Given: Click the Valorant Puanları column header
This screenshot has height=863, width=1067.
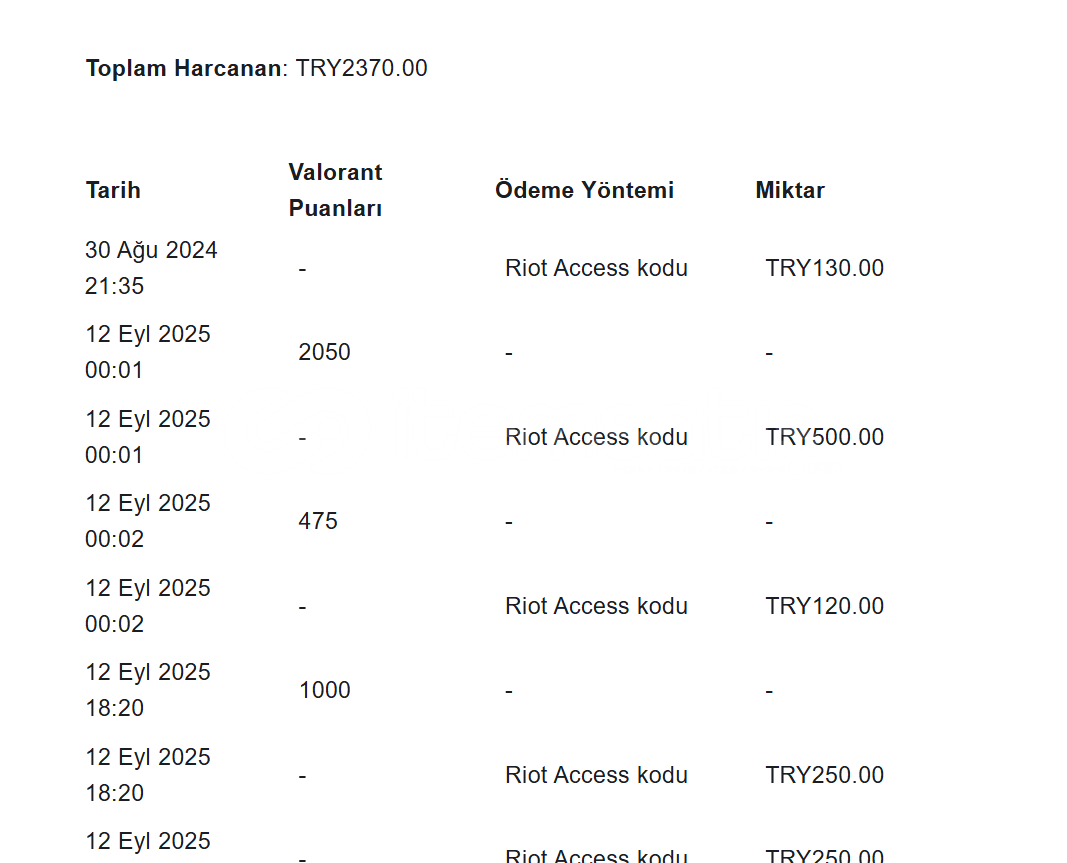Looking at the screenshot, I should coord(335,190).
